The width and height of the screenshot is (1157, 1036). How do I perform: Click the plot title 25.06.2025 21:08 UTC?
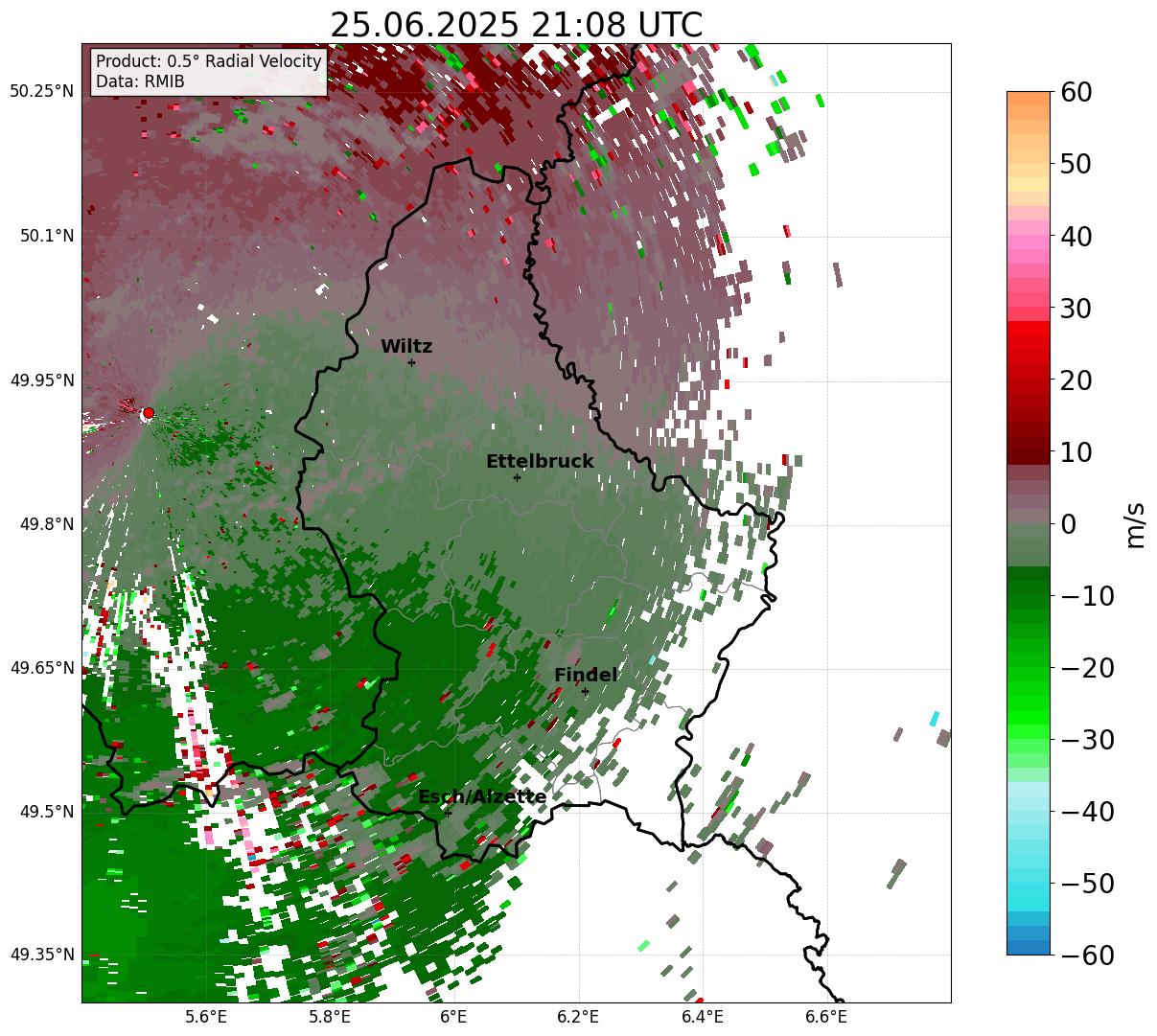click(516, 25)
